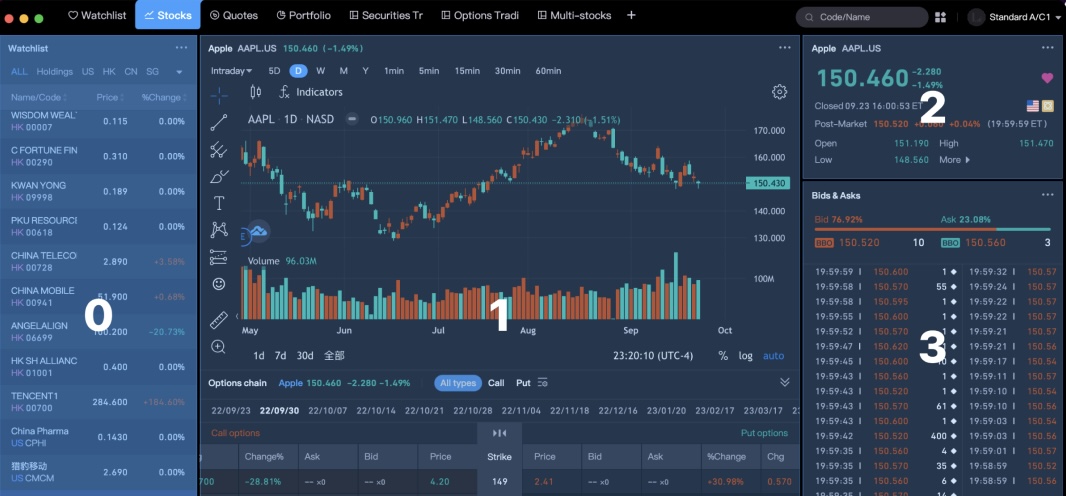Open the candlestick chart style icon

tap(255, 92)
